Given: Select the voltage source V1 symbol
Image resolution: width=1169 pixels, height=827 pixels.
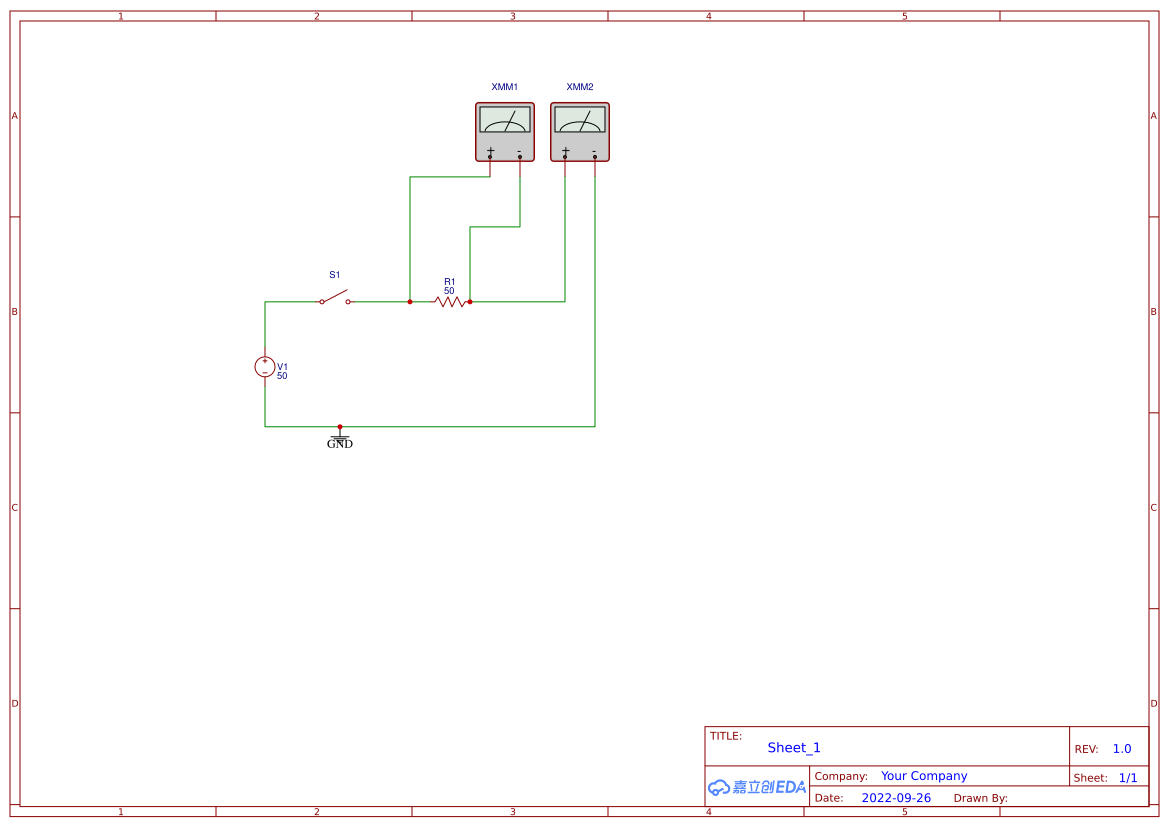Looking at the screenshot, I should point(264,366).
